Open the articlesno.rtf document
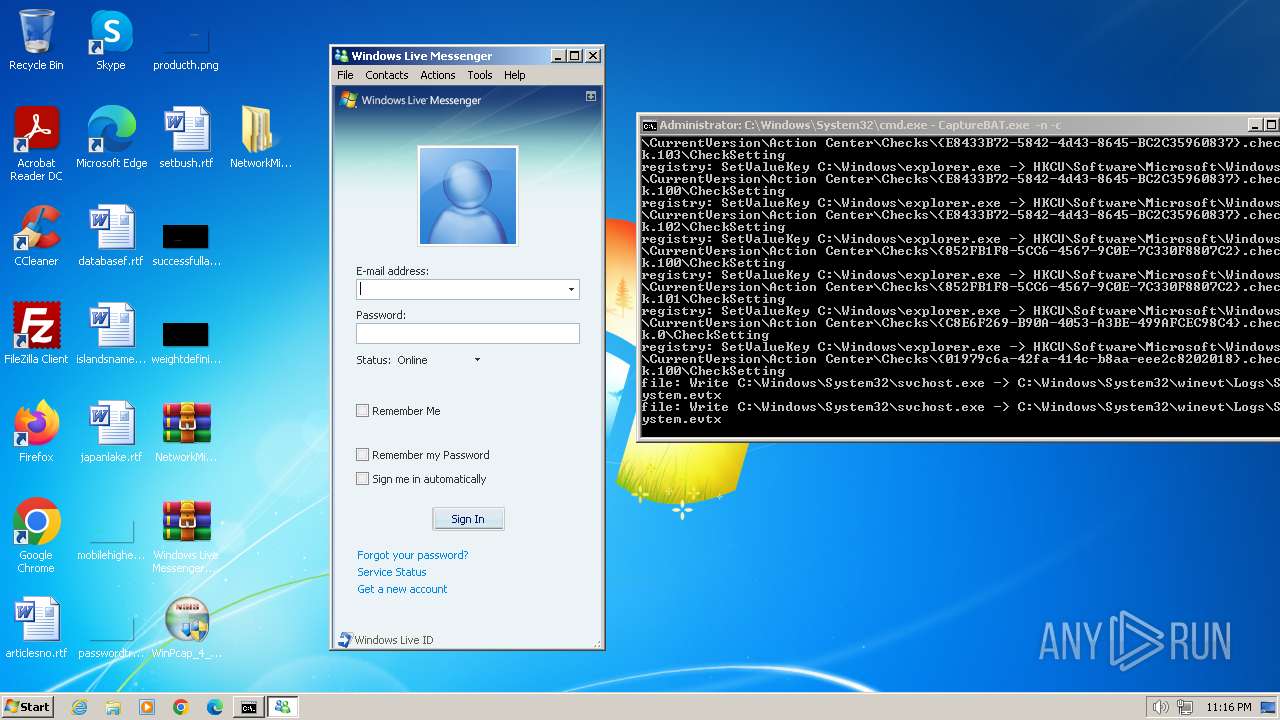The height and width of the screenshot is (720, 1280). [36, 628]
